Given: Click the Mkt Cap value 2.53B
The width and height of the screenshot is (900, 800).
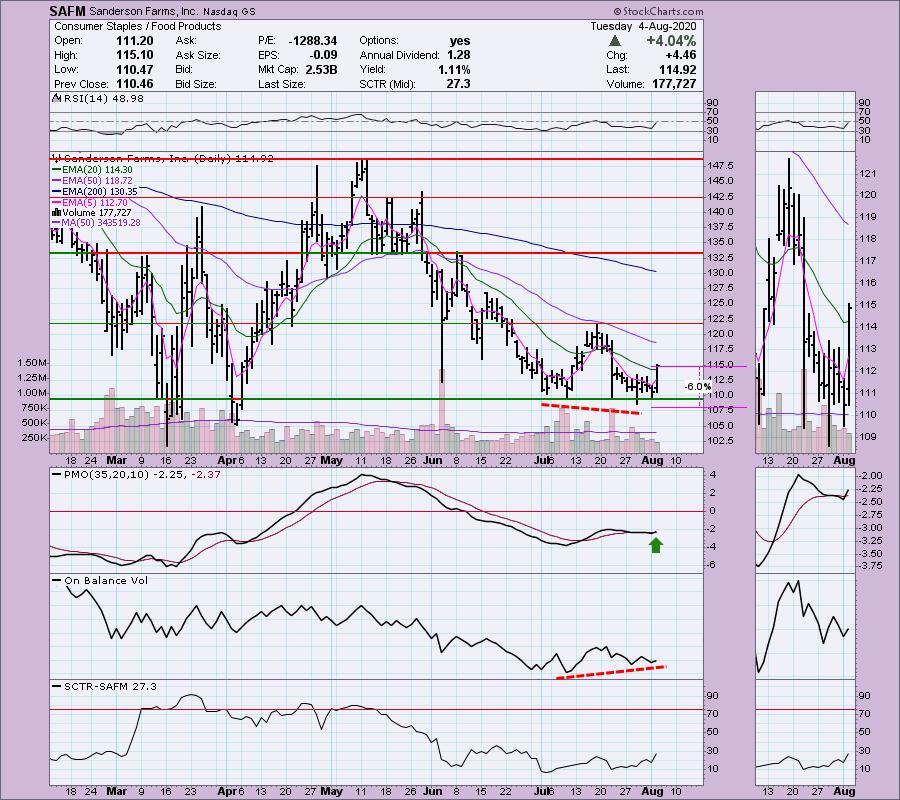Looking at the screenshot, I should (x=319, y=69).
